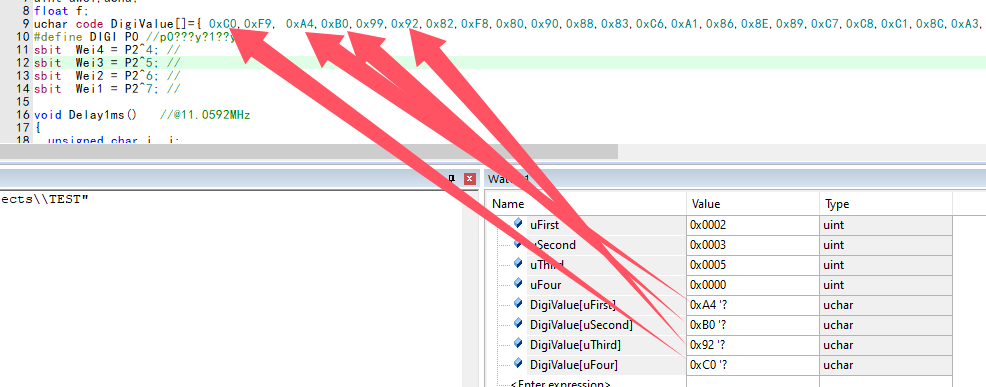Click the //@11.0592MHz comment

pos(205,115)
